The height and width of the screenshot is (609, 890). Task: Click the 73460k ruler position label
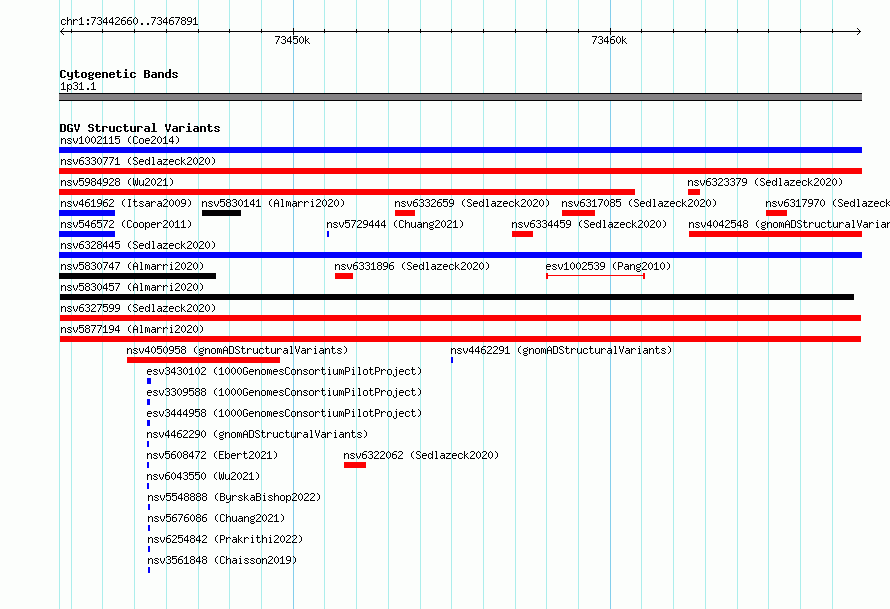[609, 40]
